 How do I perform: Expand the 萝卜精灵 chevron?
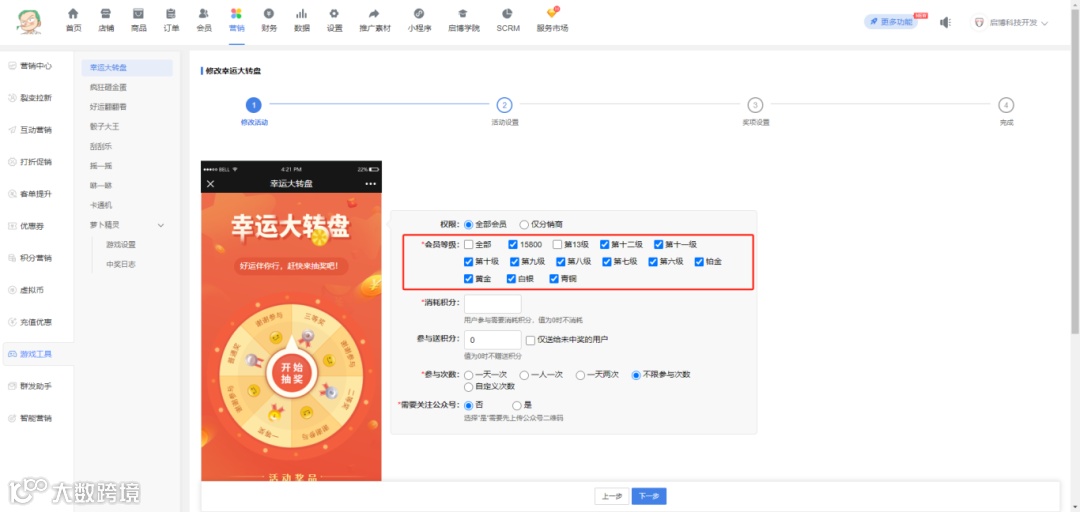[x=161, y=225]
